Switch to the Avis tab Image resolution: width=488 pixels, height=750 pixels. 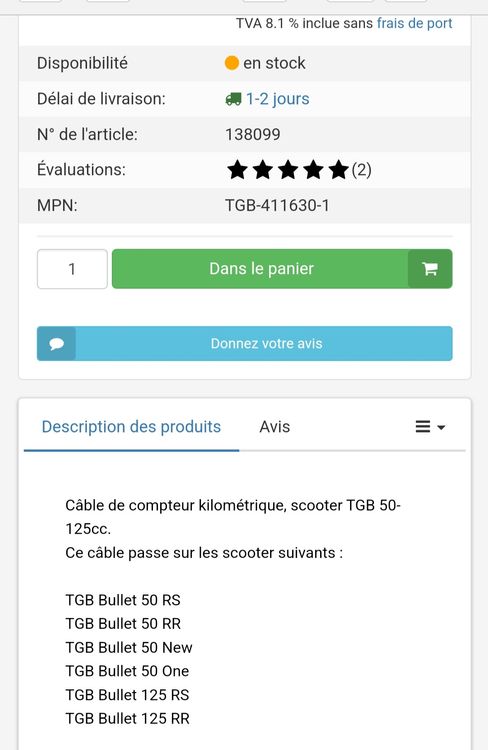point(275,427)
